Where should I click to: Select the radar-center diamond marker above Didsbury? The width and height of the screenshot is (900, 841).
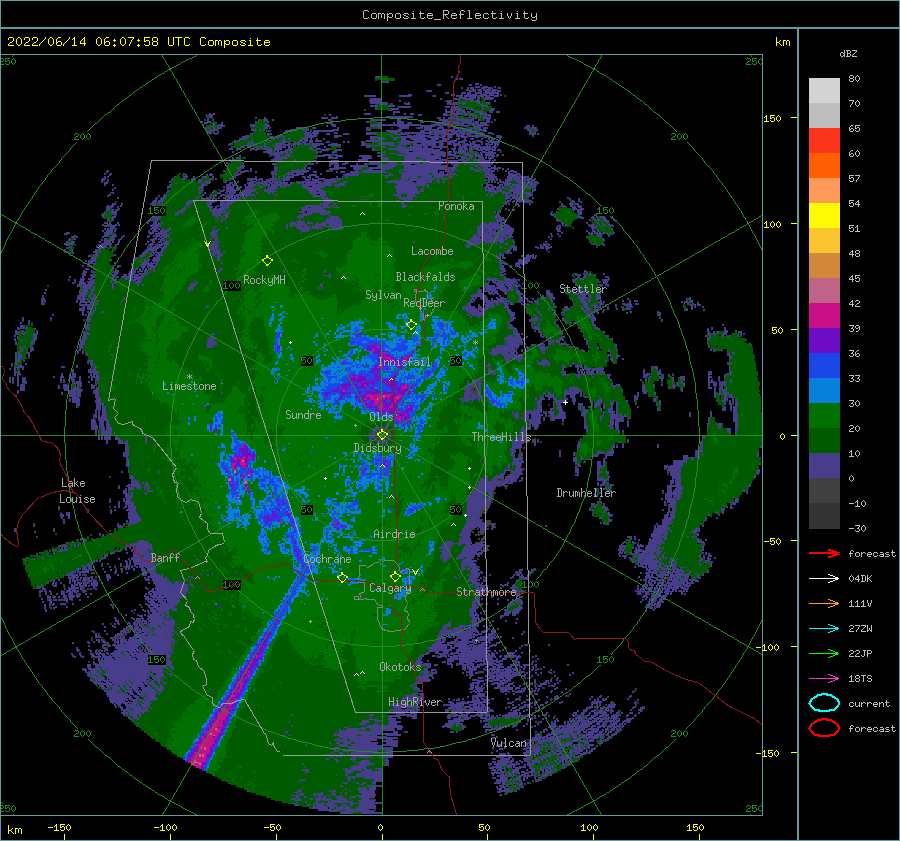tap(382, 435)
